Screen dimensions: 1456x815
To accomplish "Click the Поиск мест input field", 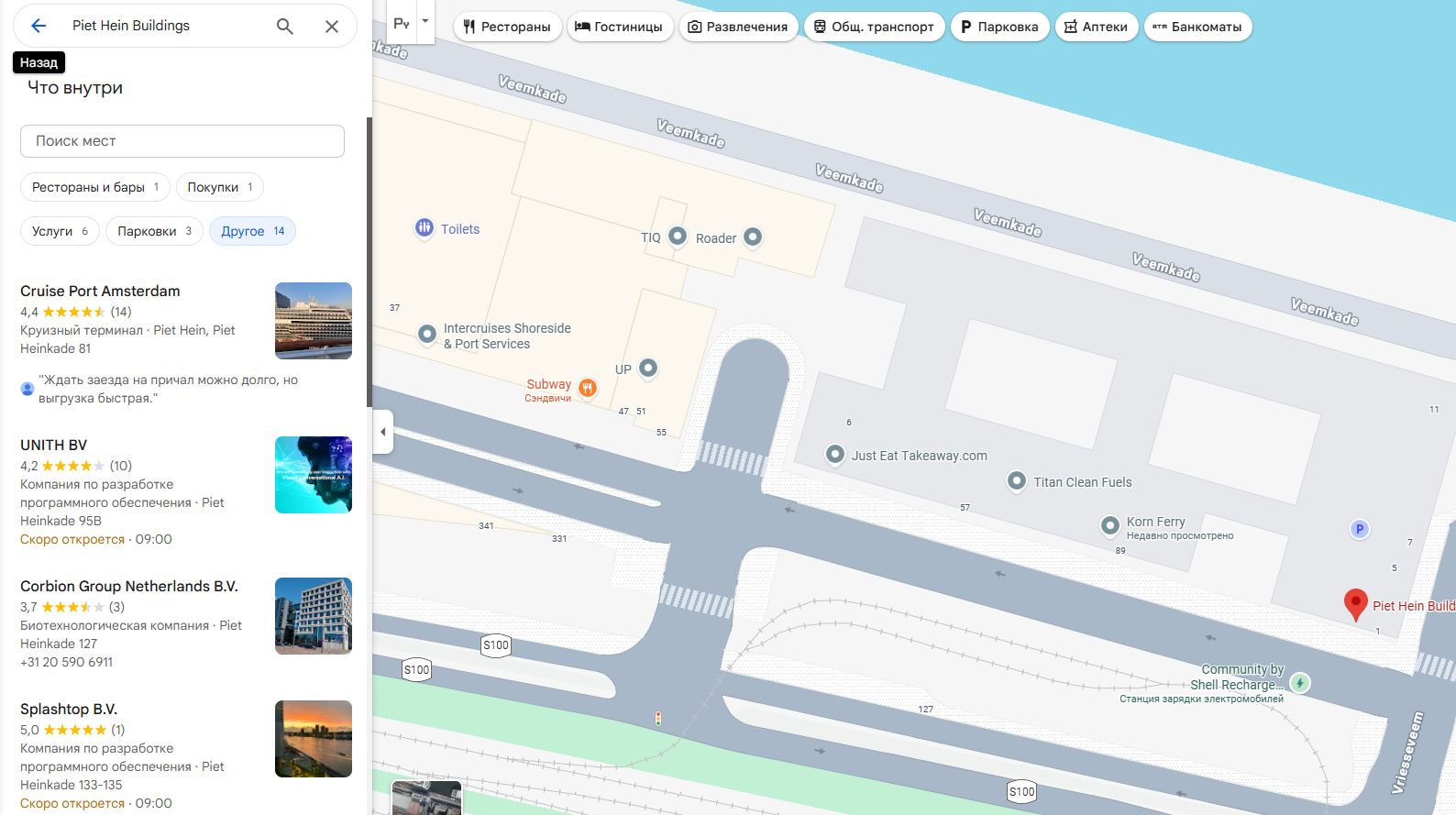I will point(182,141).
